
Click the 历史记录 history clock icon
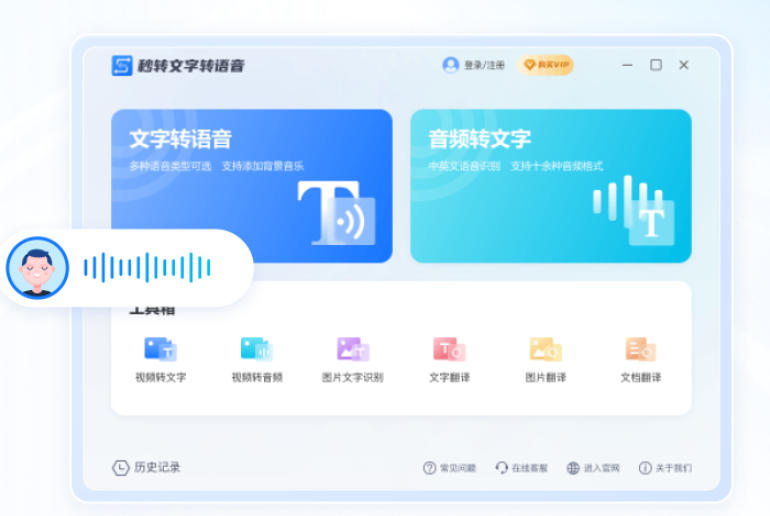click(x=120, y=468)
